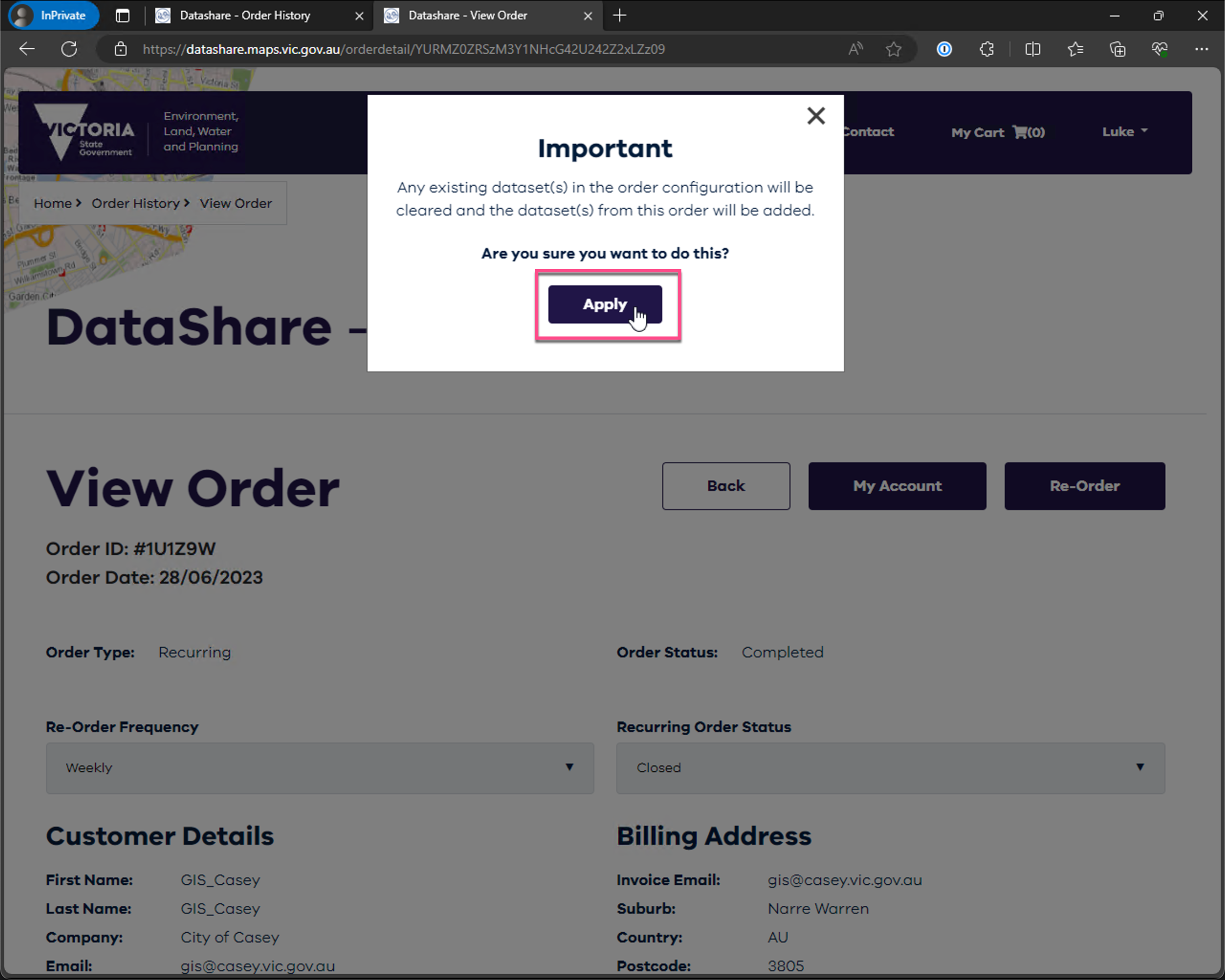
Task: Click the InPrivate profile badge
Action: tap(54, 15)
